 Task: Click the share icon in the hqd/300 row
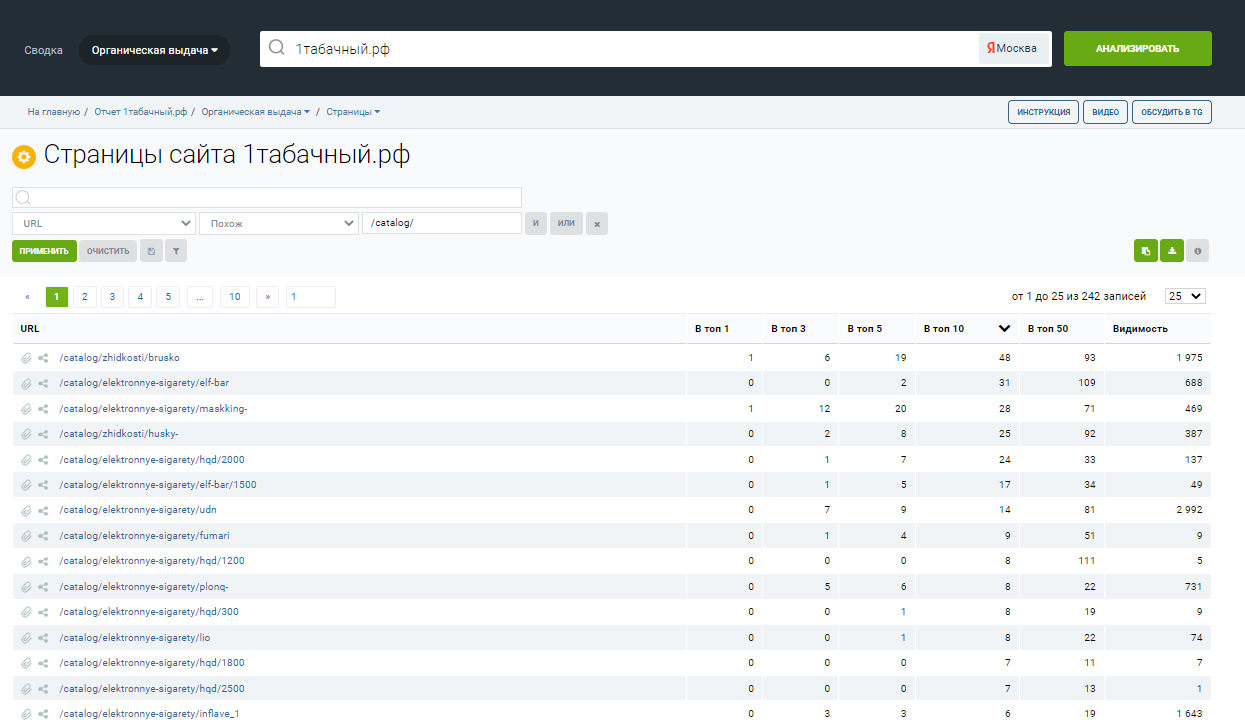coord(44,612)
